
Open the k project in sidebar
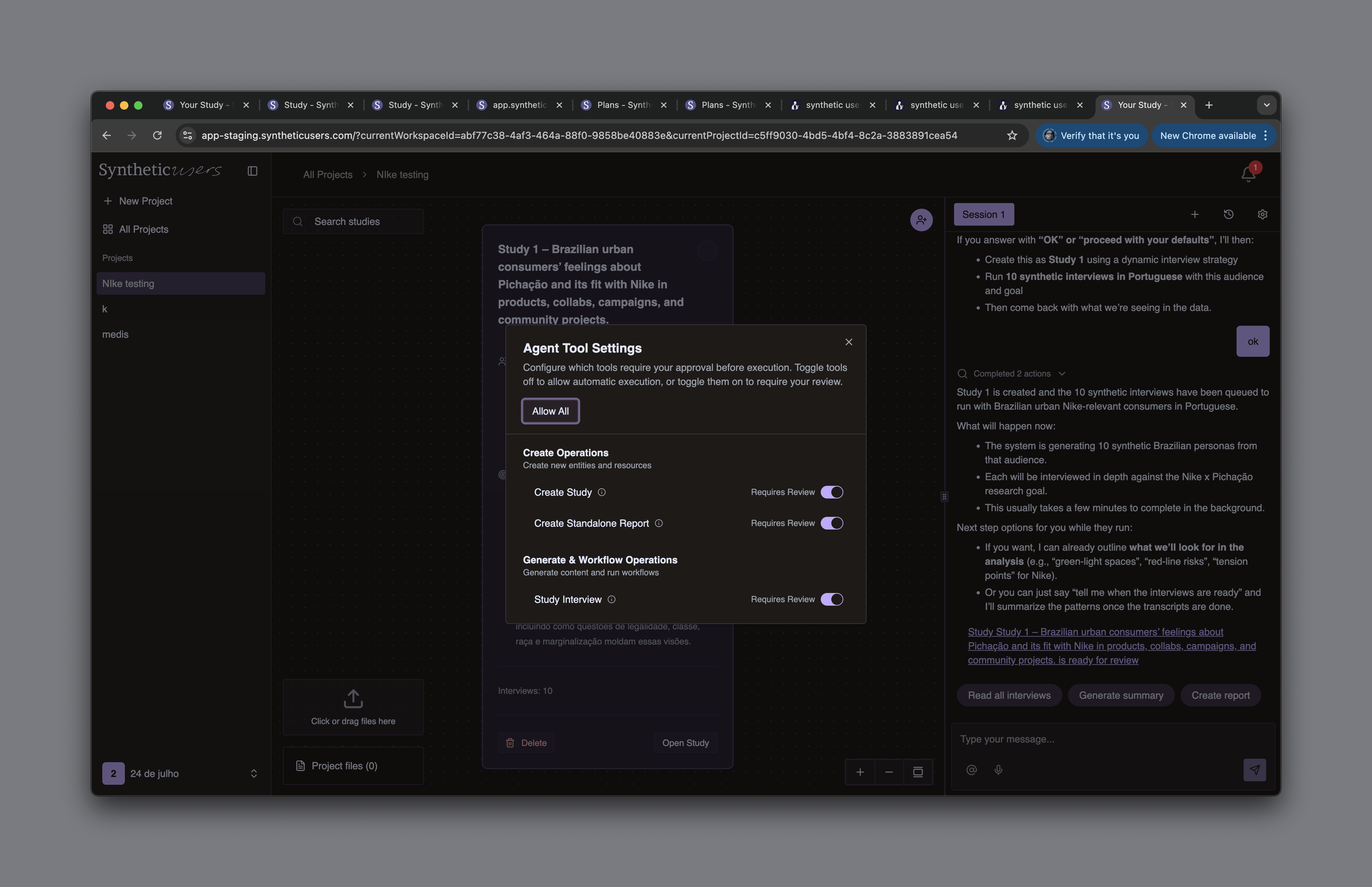click(x=105, y=309)
